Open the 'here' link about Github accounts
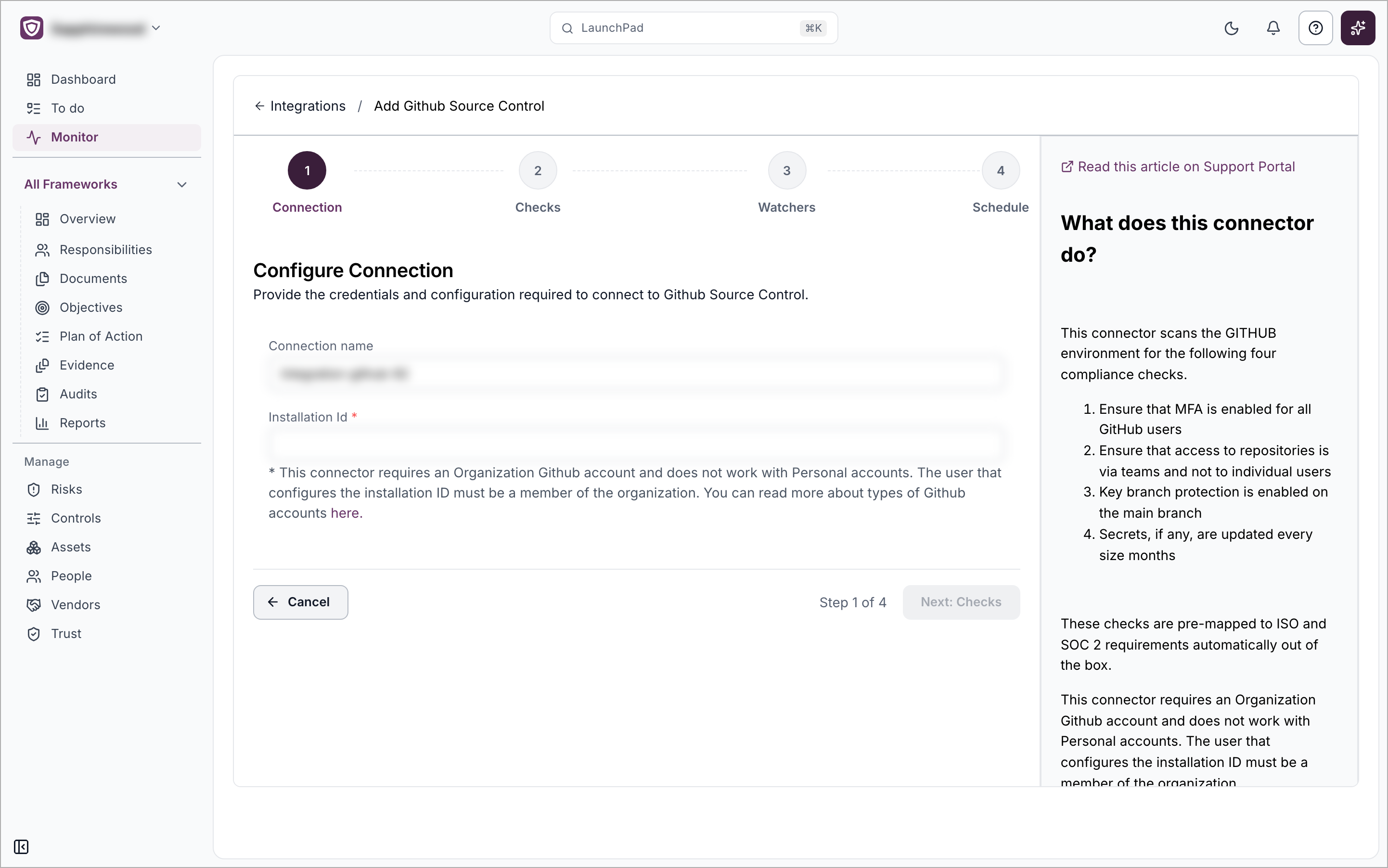 pyautogui.click(x=345, y=513)
